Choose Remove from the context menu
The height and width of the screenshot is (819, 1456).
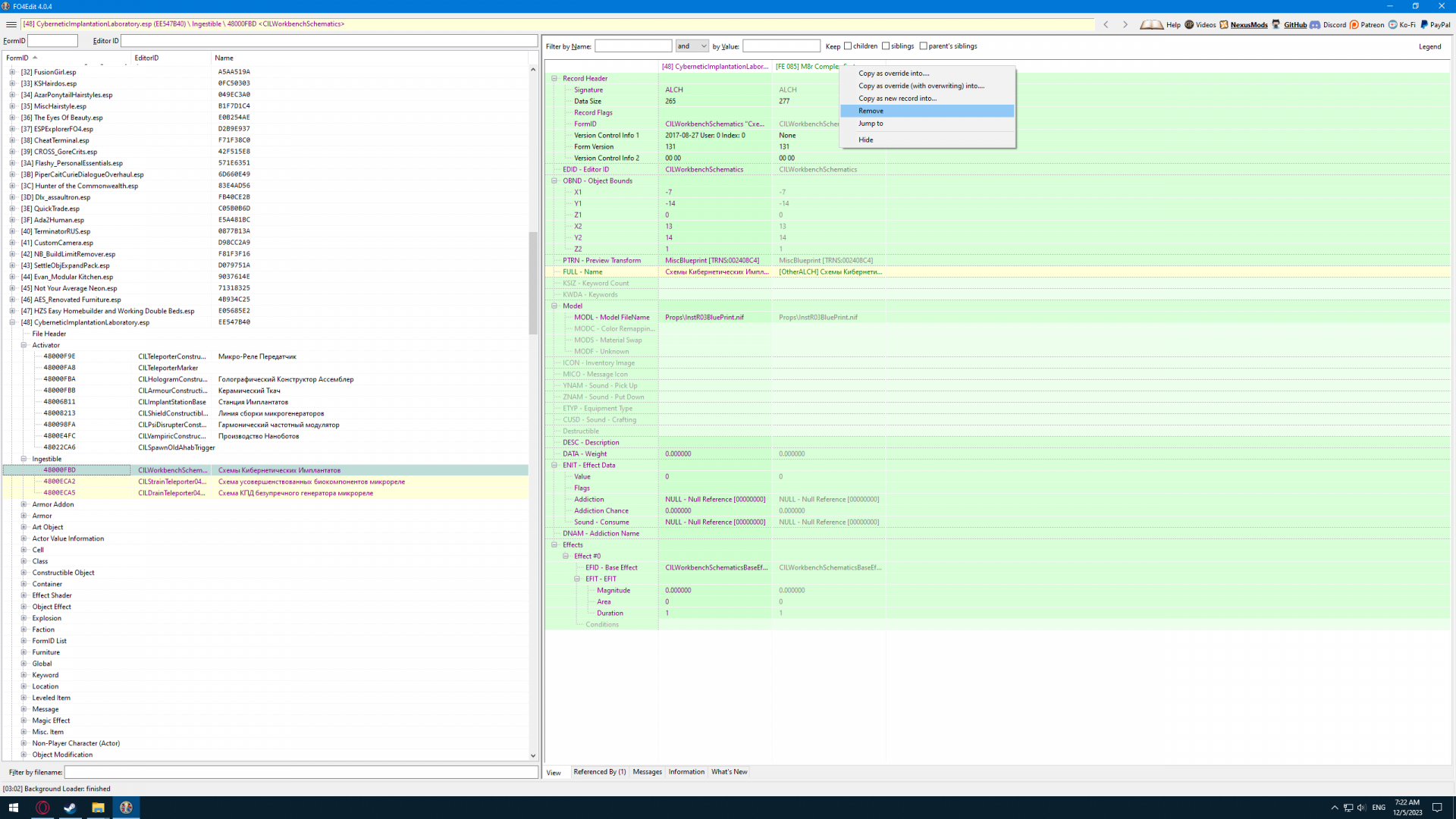point(871,111)
